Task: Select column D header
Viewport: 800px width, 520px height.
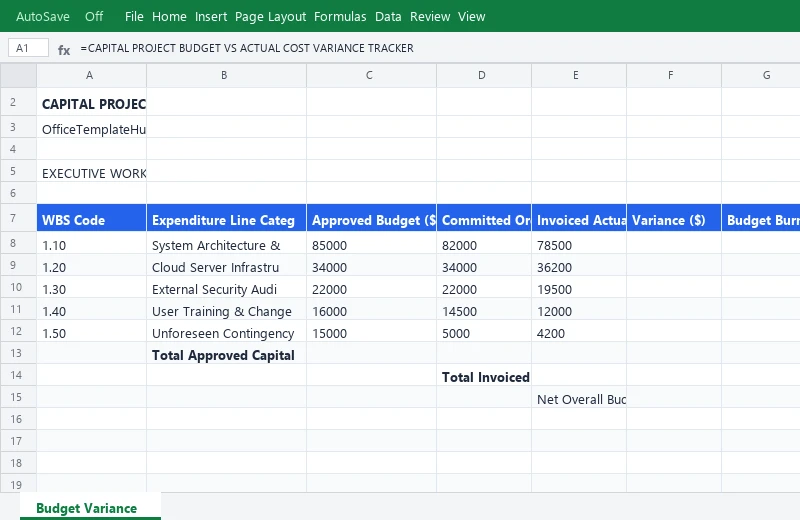Action: pos(484,75)
